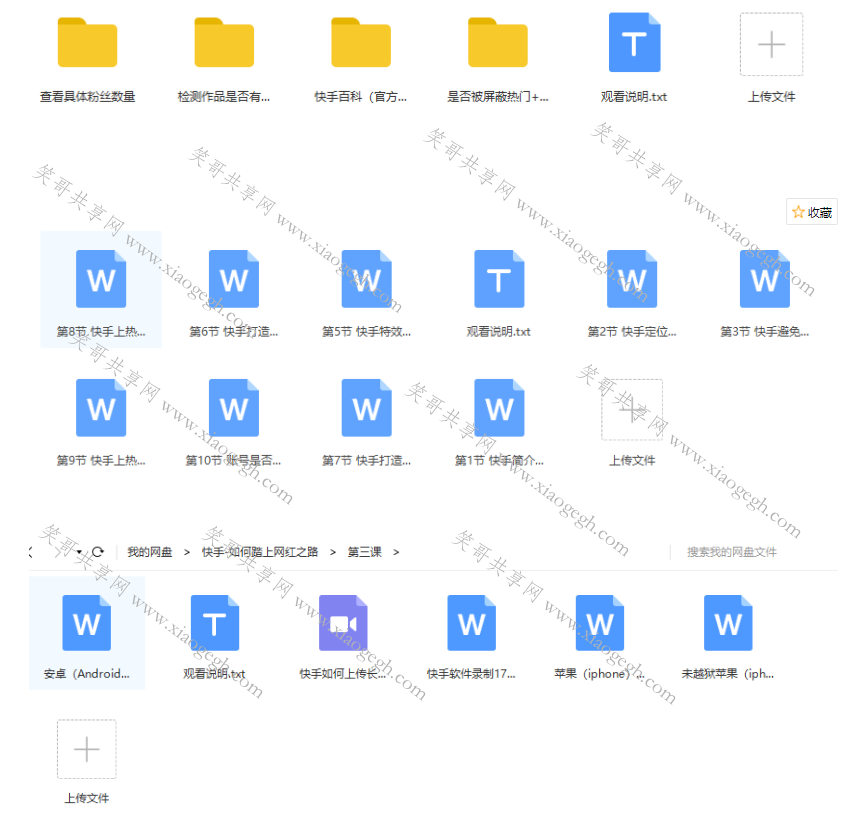The width and height of the screenshot is (845, 823).
Task: Open the 第2节 快手定位... document icon
Action: tap(632, 279)
